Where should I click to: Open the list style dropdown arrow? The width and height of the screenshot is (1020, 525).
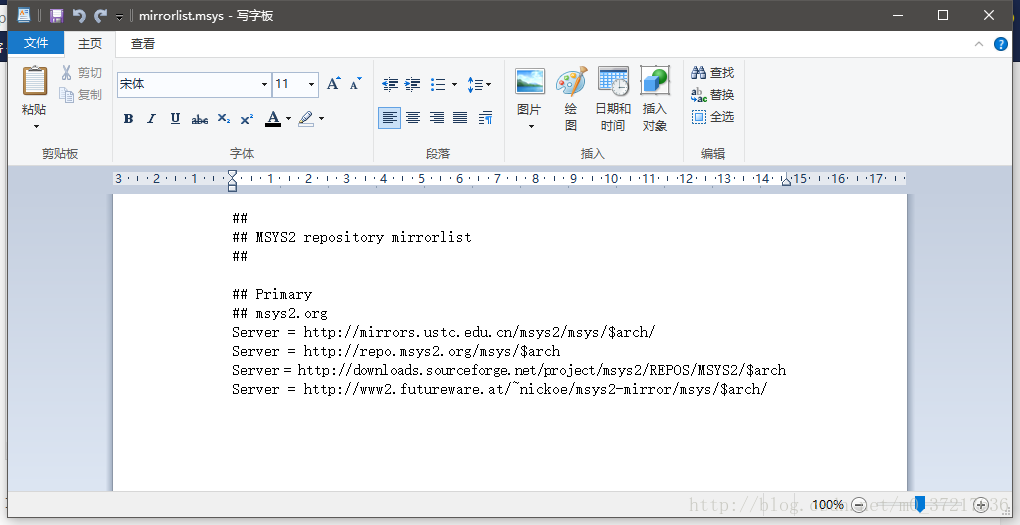[x=454, y=85]
